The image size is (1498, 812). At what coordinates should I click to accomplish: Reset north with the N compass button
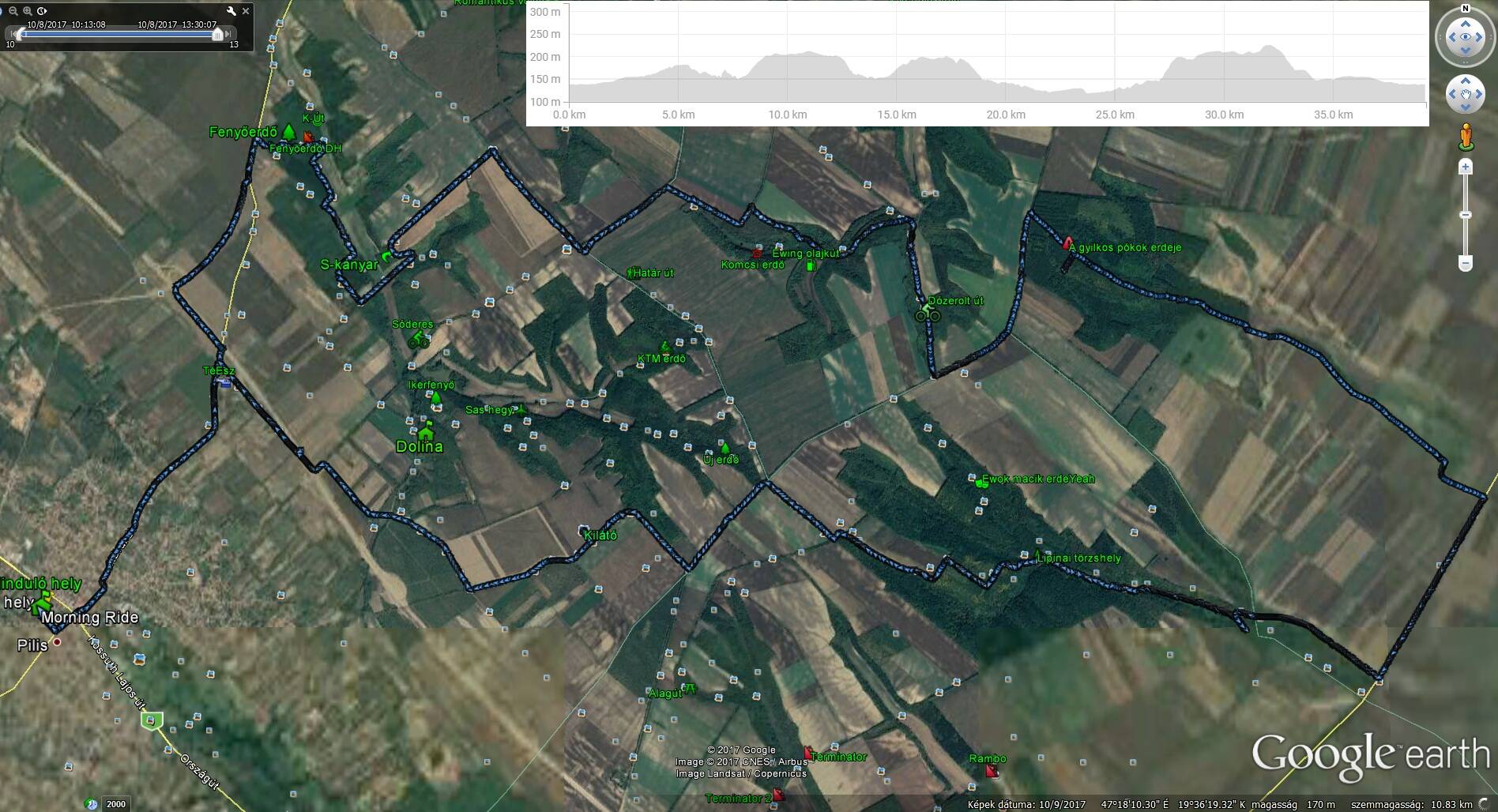coord(1465,9)
